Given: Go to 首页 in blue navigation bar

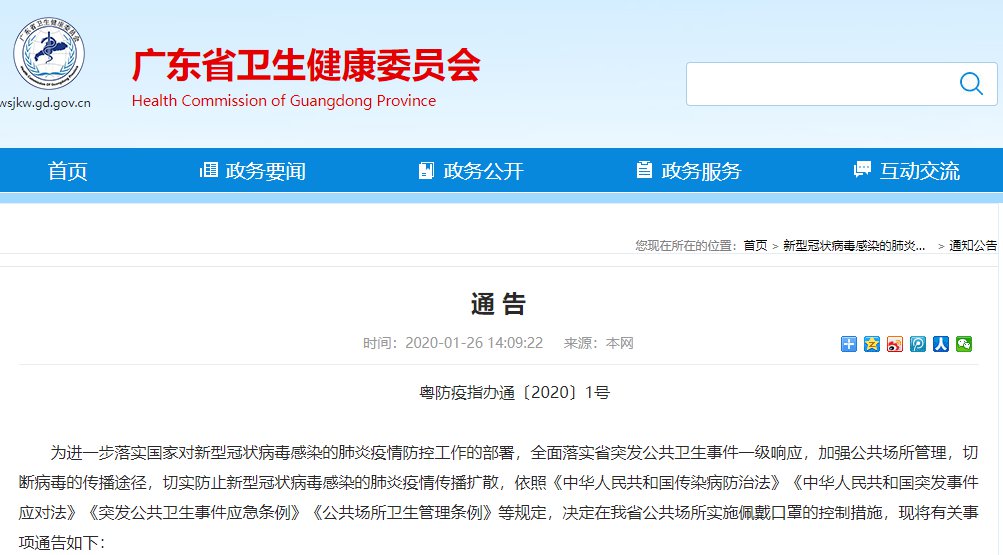Looking at the screenshot, I should click(x=68, y=170).
